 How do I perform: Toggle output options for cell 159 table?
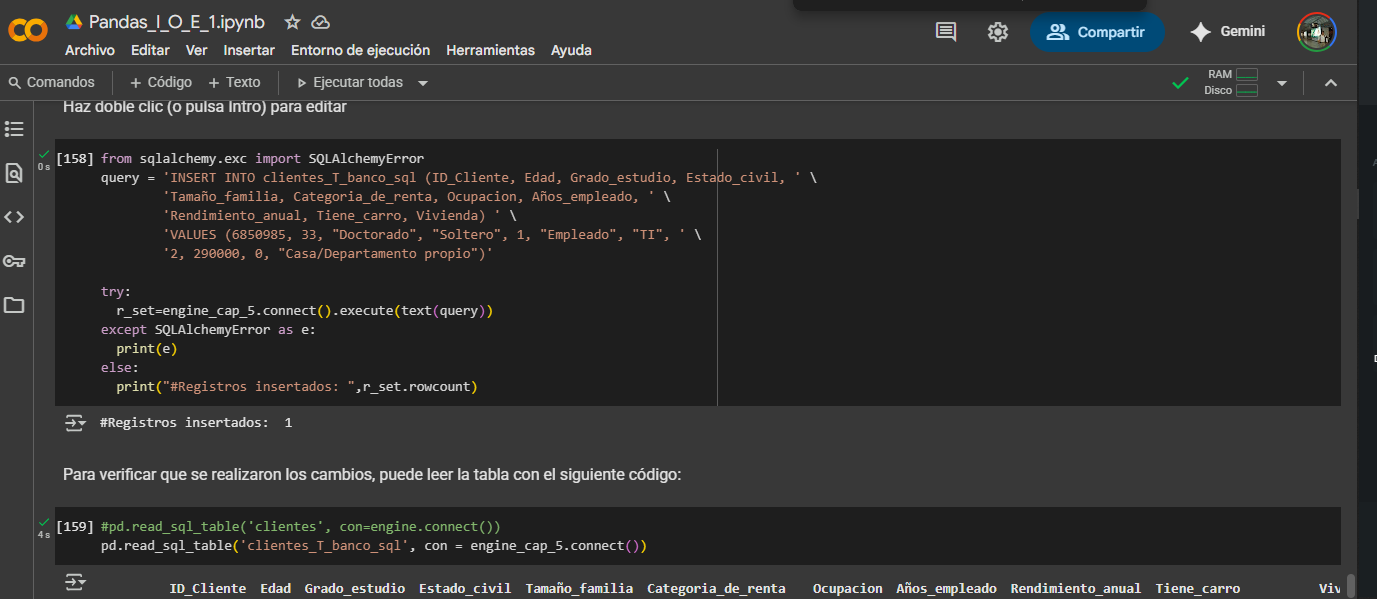[x=76, y=581]
